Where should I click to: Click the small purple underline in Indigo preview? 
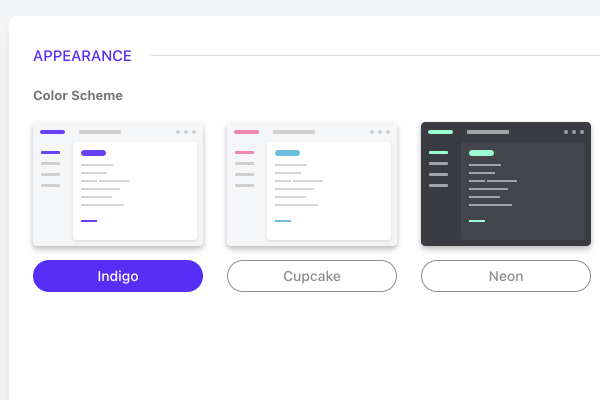[89, 221]
